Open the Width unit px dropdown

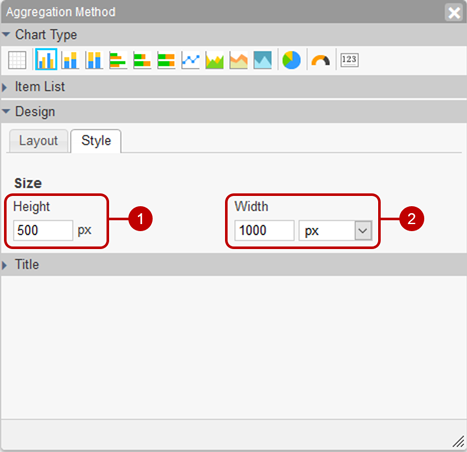click(335, 231)
